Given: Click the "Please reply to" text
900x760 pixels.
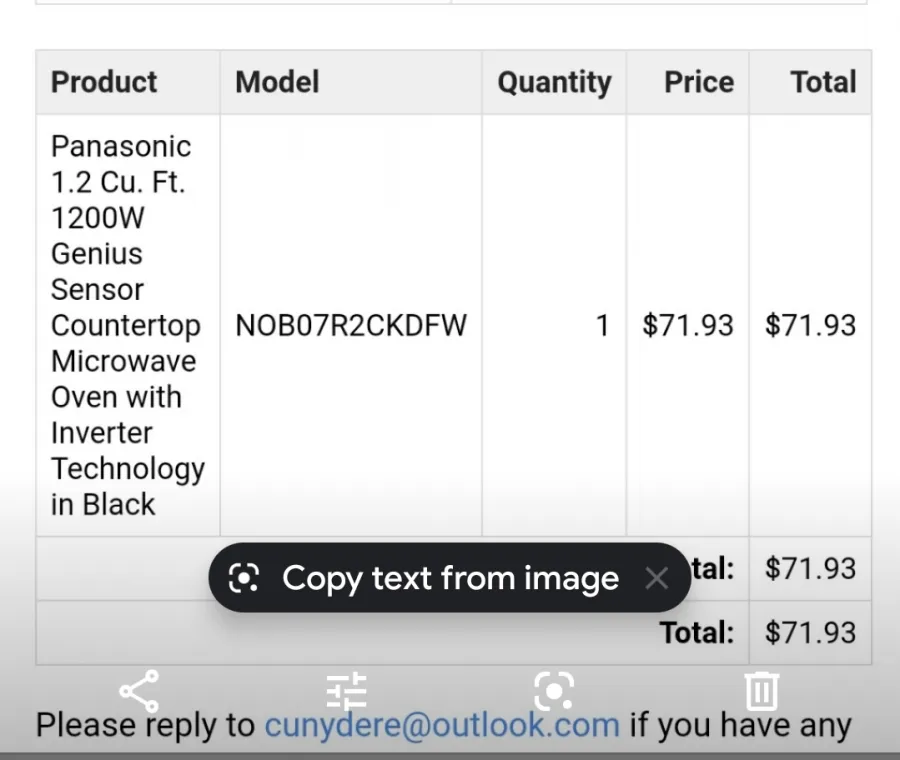Looking at the screenshot, I should point(145,724).
